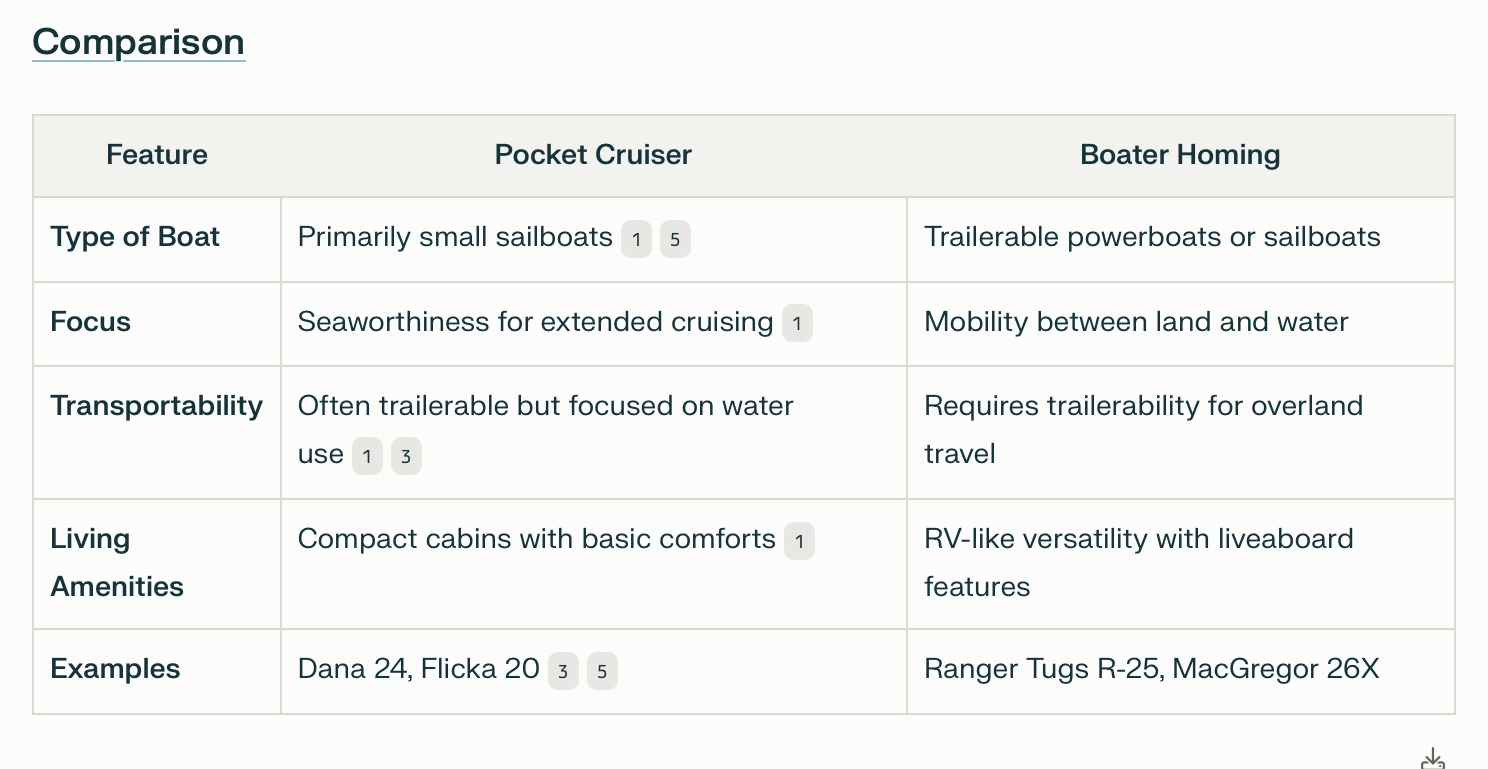The width and height of the screenshot is (1488, 769).
Task: Click citation 1 after 'Seaworthiness for extended cruising'
Action: click(x=797, y=324)
